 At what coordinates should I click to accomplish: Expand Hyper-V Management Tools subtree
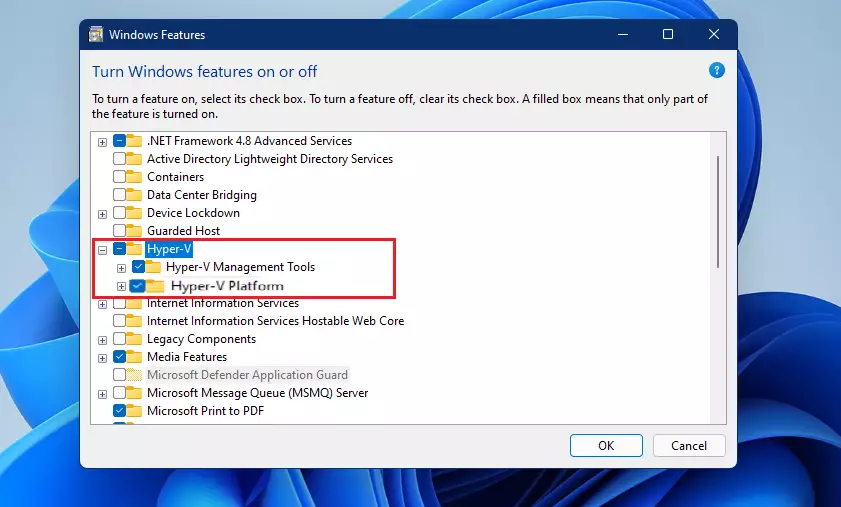point(121,268)
